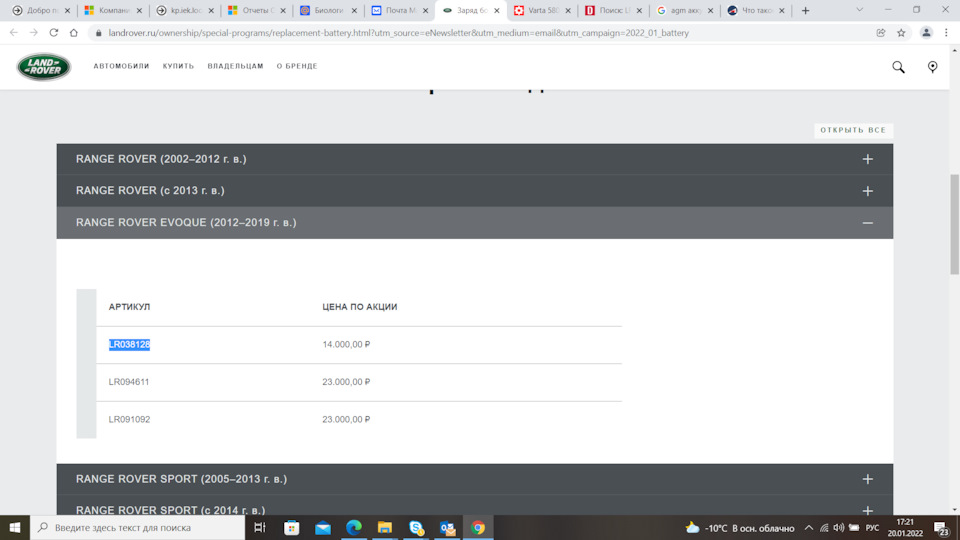The height and width of the screenshot is (540, 960).
Task: Switch the РУС input language indicator
Action: click(872, 528)
